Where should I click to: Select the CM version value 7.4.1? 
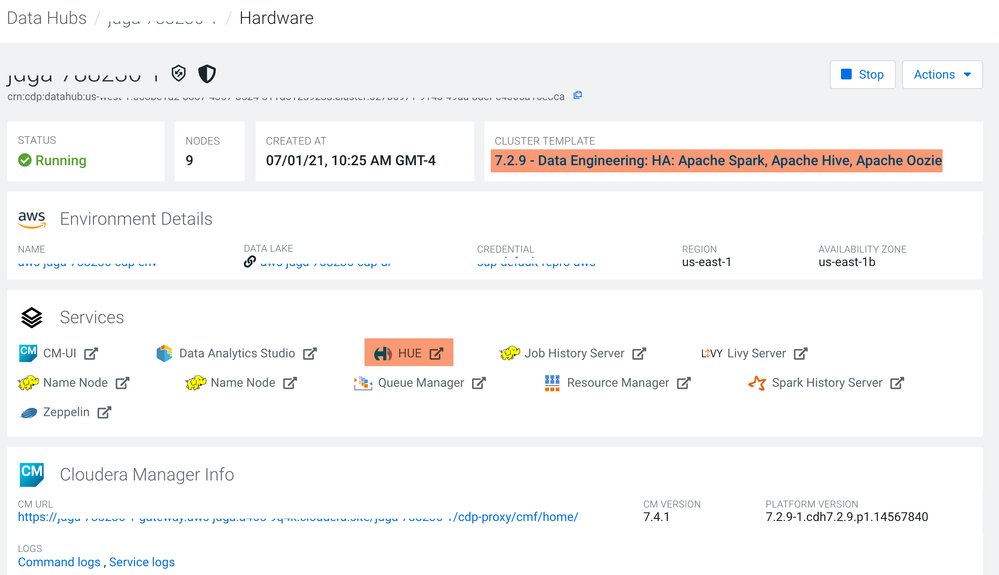(x=656, y=517)
